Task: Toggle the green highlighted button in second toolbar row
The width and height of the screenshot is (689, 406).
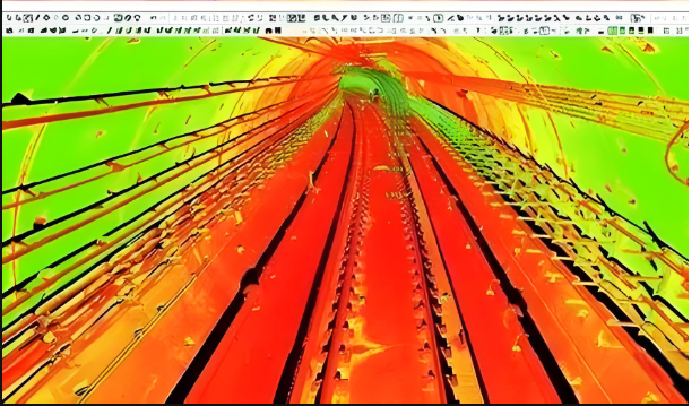Action: coord(610,30)
